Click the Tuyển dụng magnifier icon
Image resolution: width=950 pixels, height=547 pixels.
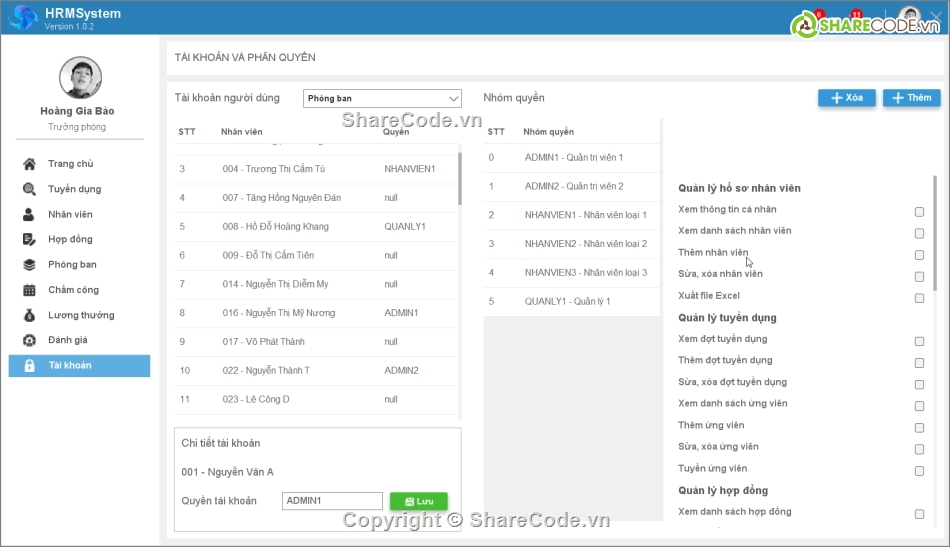pyautogui.click(x=29, y=189)
